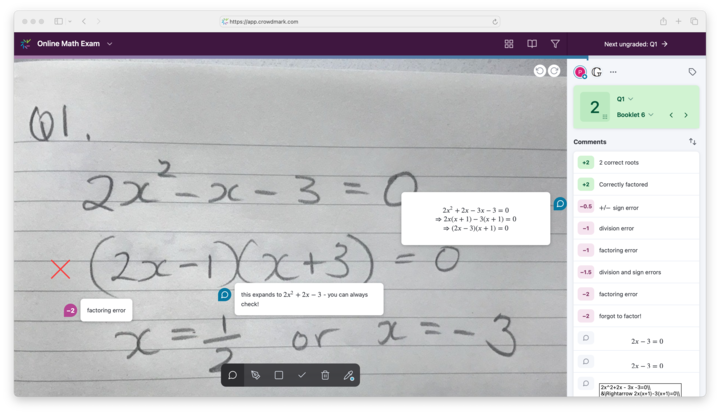This screenshot has height=414, width=720.
Task: Click the 'this expands to' comment text
Action: 304,299
